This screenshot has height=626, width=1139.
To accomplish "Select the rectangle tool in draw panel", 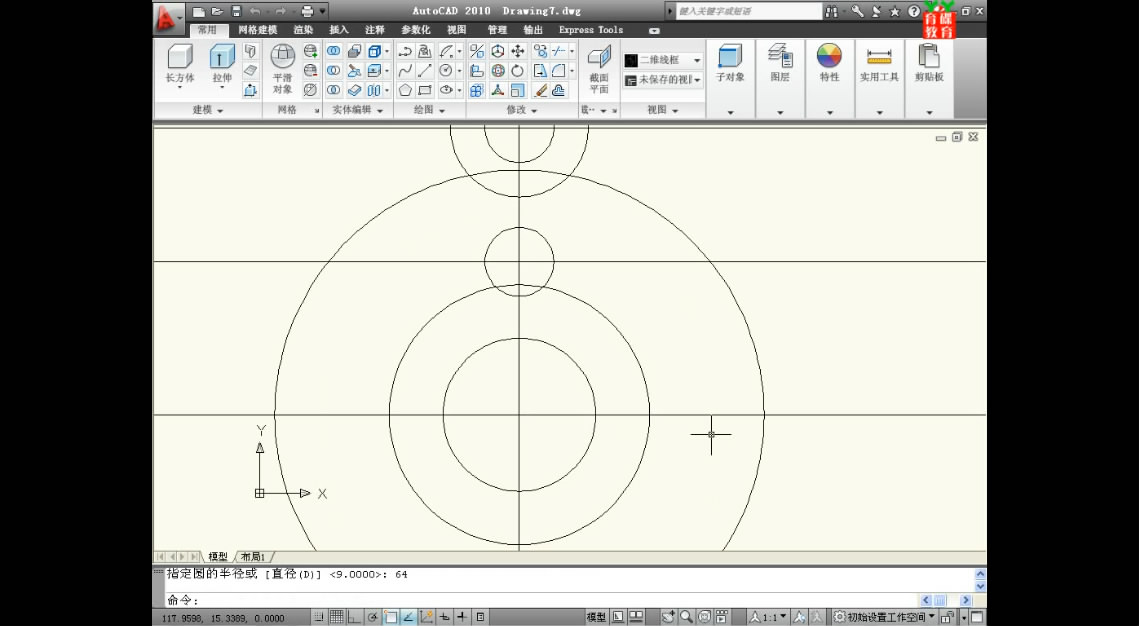I will click(x=425, y=90).
